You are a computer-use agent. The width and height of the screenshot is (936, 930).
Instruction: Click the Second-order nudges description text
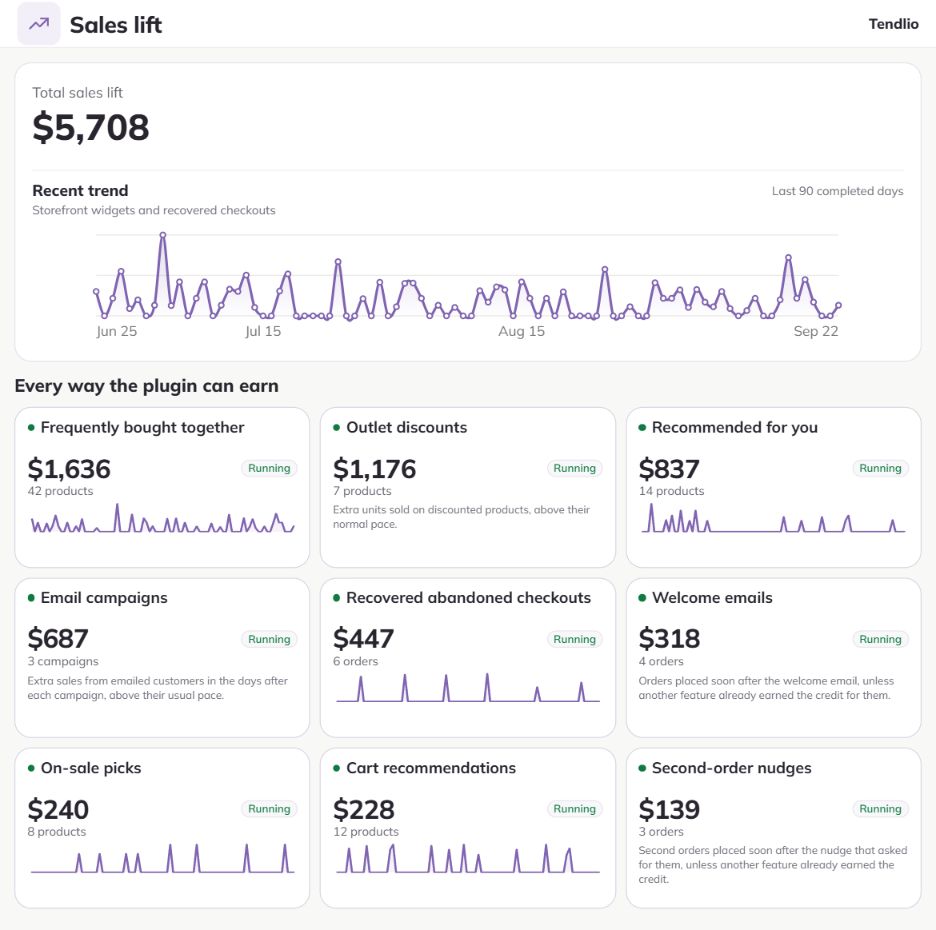tap(772, 864)
